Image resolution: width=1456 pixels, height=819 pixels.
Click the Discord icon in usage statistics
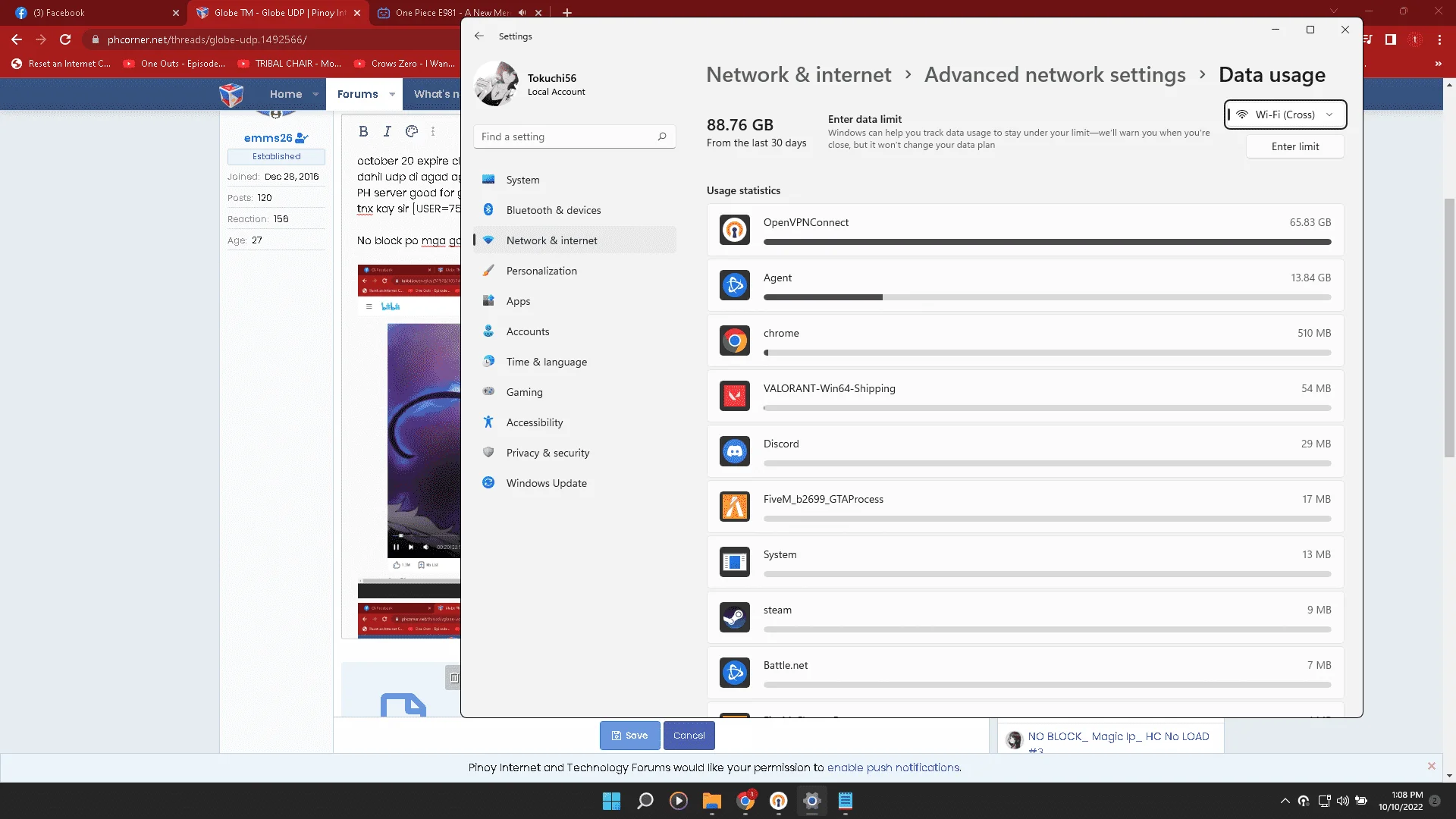tap(734, 451)
